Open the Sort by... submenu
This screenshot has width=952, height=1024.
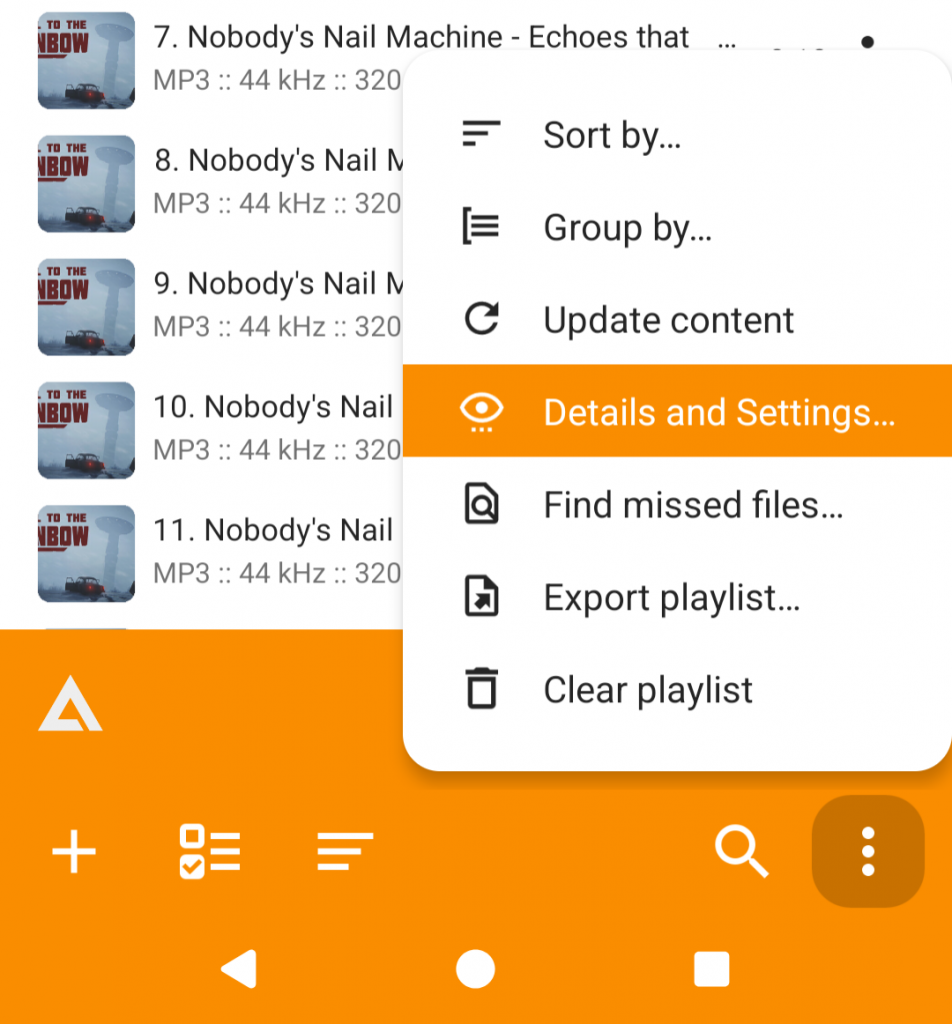coord(612,135)
